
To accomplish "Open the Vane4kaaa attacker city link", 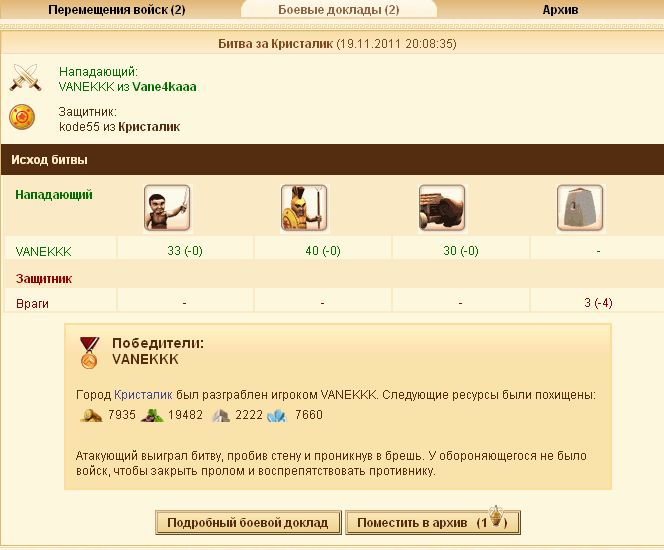I will pos(164,87).
